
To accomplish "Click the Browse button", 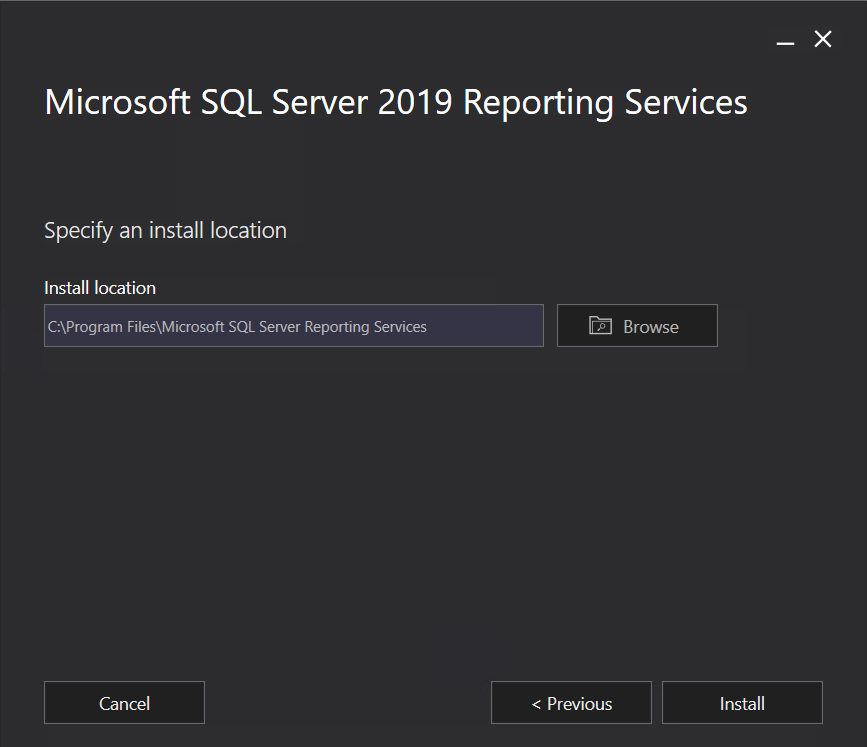I will coord(637,326).
